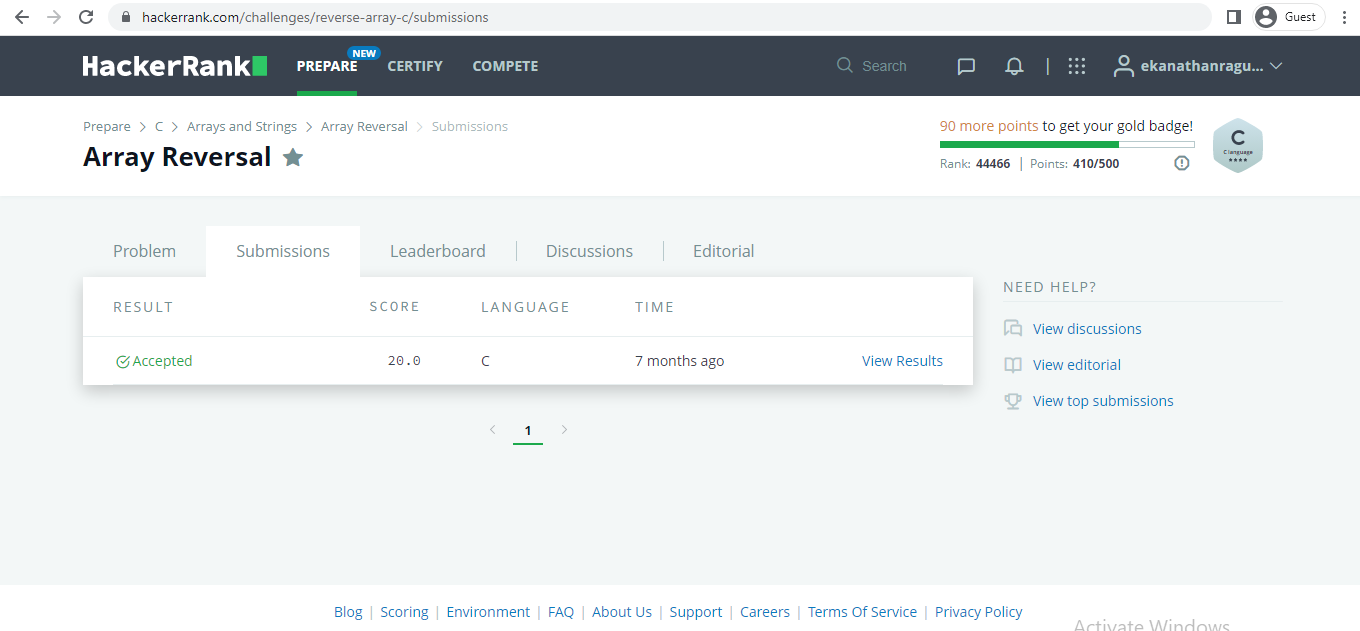Switch to the Discussions tab
1360x631 pixels.
pos(589,251)
